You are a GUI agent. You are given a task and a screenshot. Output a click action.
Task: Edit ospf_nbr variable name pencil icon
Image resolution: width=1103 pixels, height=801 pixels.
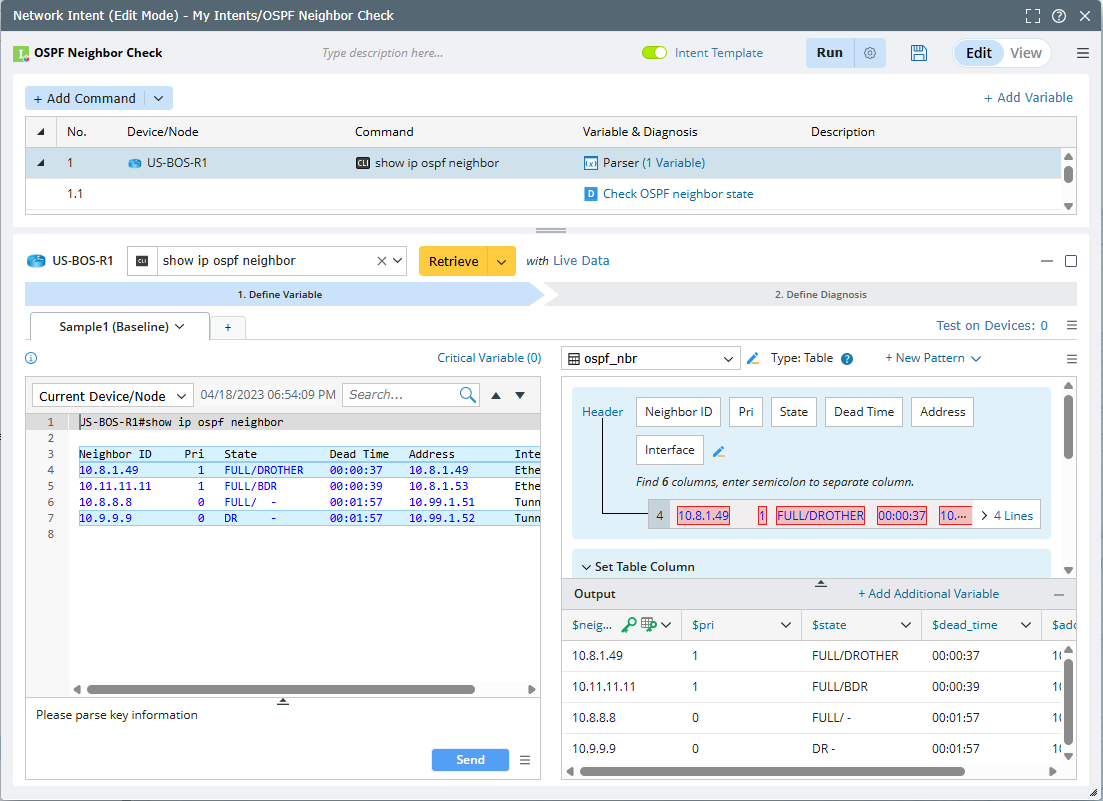click(x=753, y=358)
